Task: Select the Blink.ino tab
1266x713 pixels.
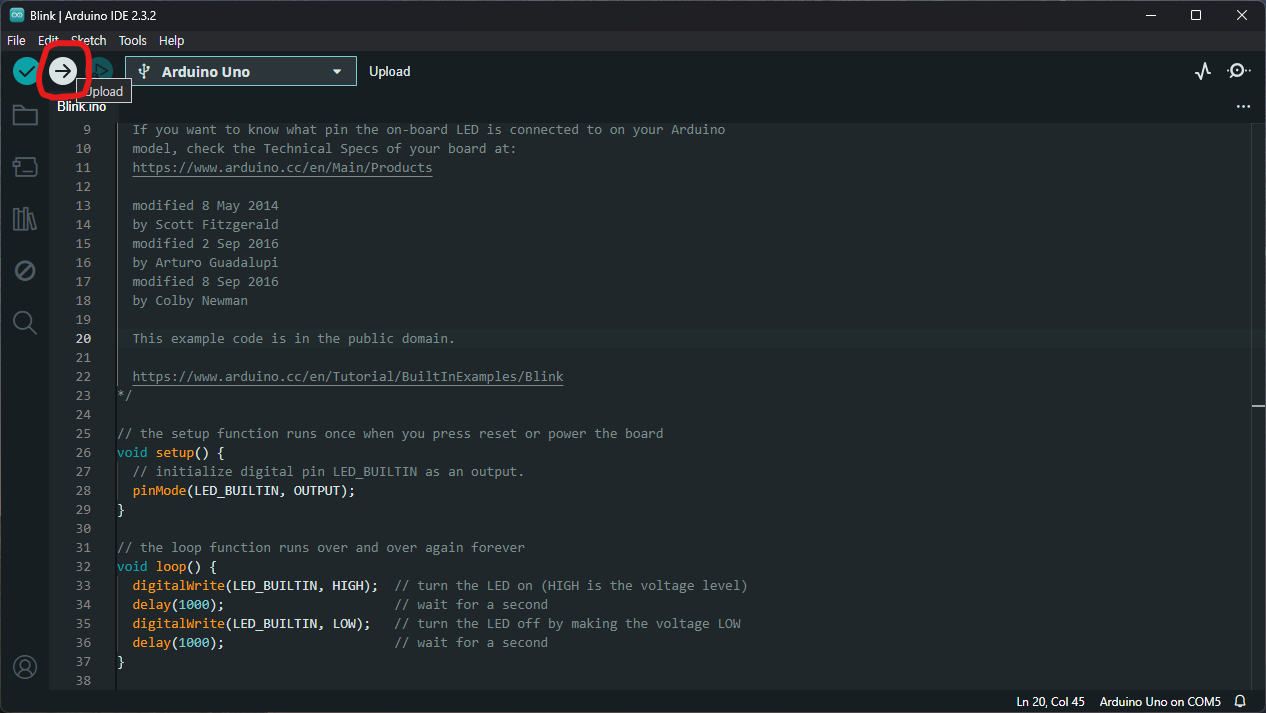Action: [81, 106]
